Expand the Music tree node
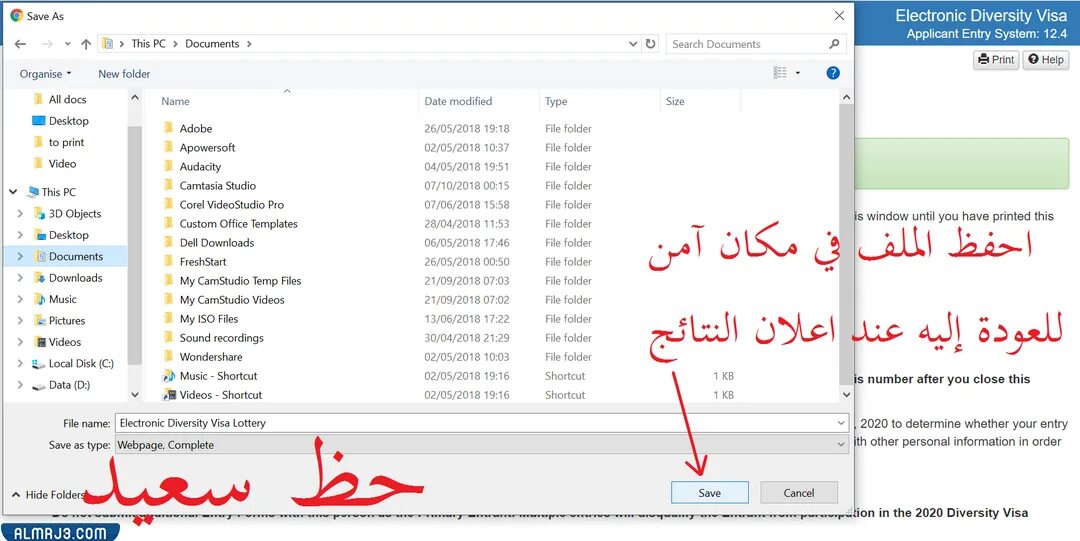 [x=20, y=299]
